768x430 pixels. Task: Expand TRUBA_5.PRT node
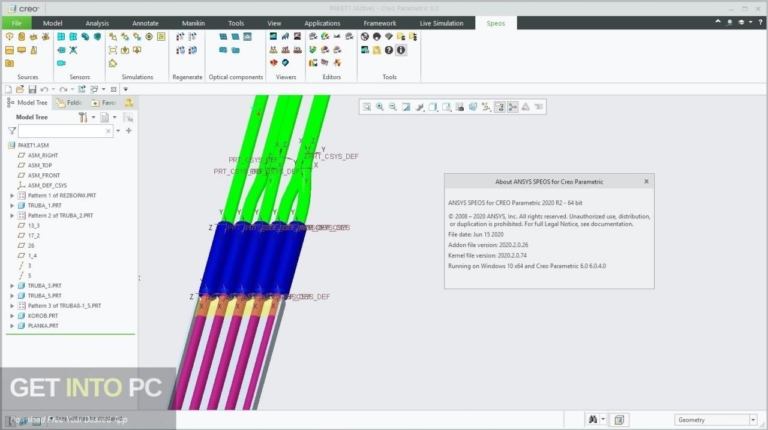click(x=12, y=296)
